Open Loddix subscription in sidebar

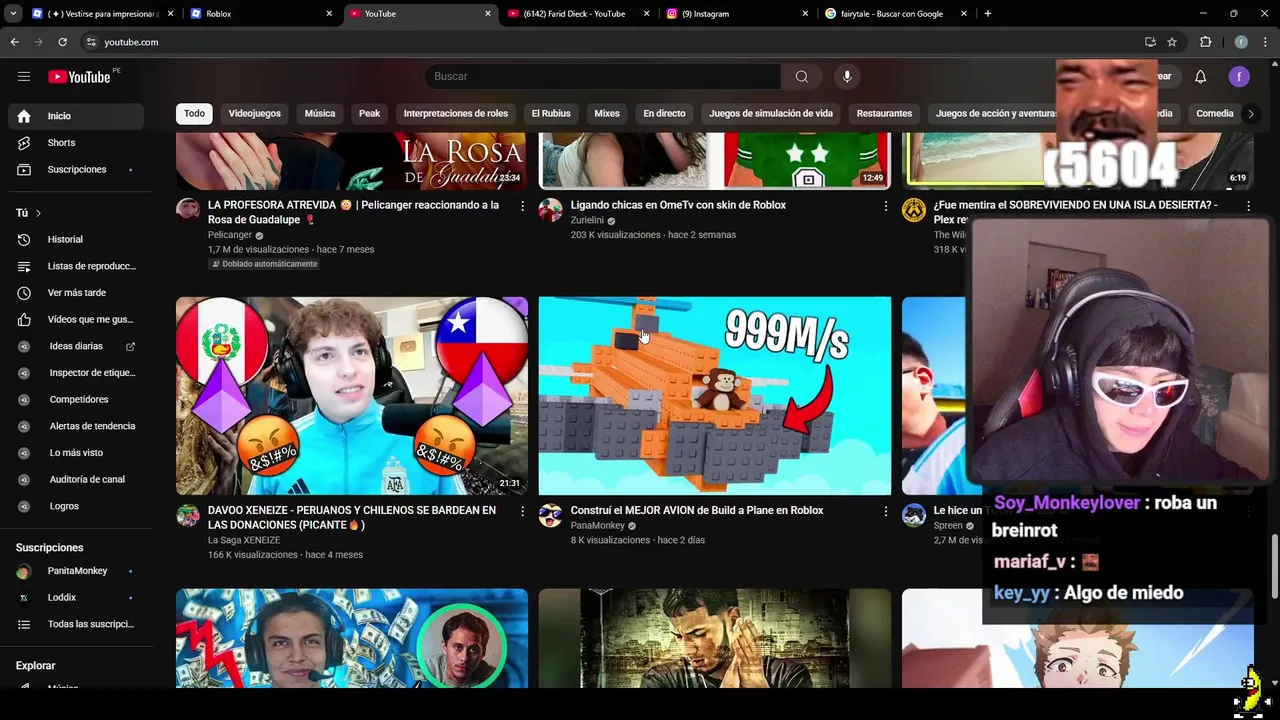click(76, 598)
